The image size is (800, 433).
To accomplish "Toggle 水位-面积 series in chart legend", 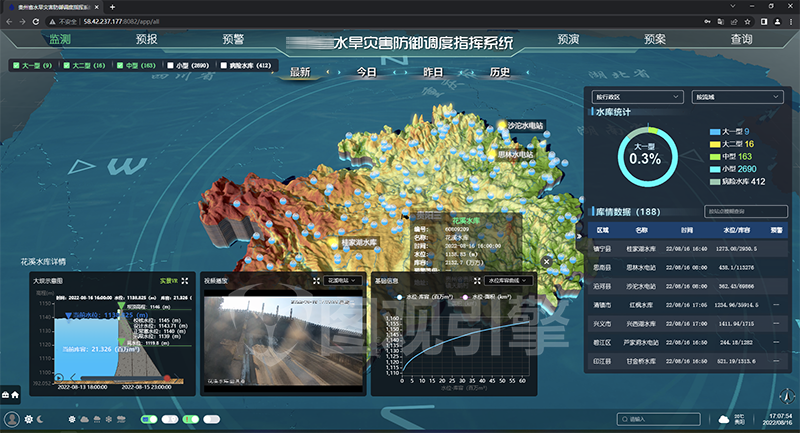I will click(487, 297).
